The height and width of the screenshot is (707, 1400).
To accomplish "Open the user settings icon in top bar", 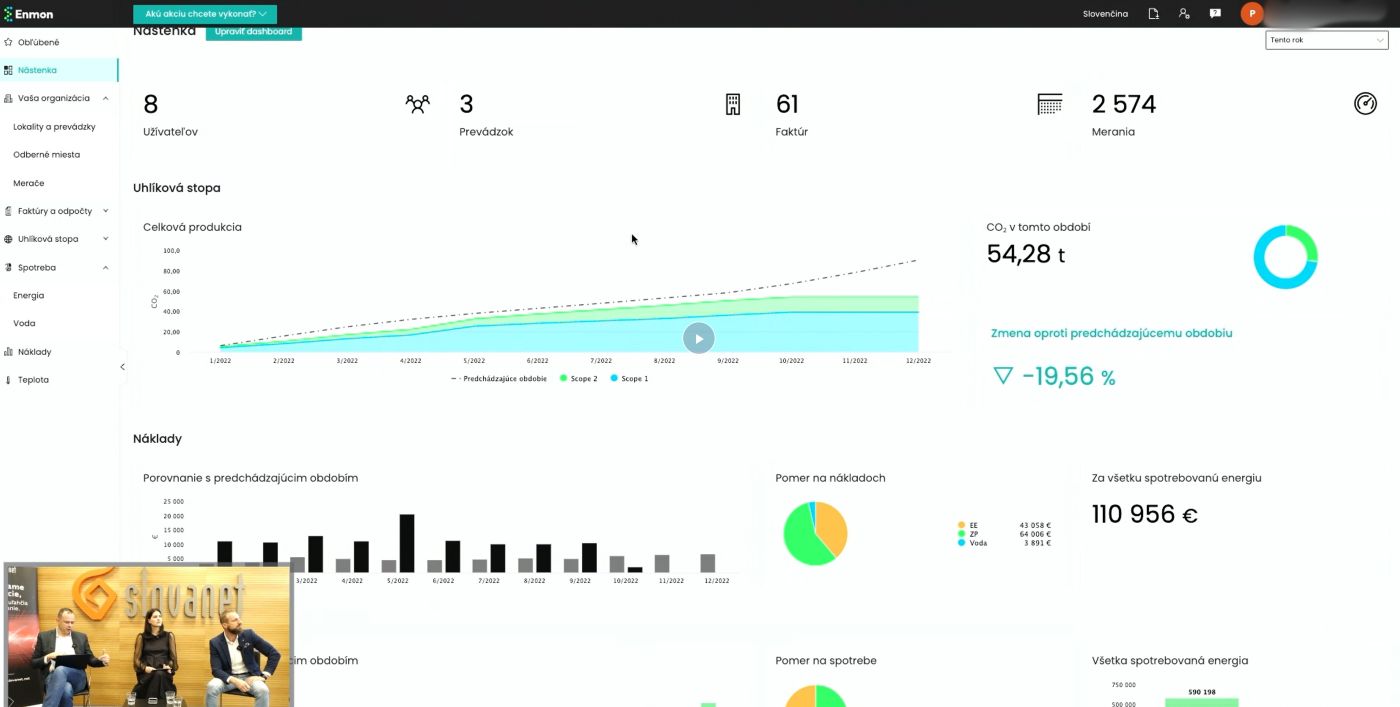I will click(1184, 14).
